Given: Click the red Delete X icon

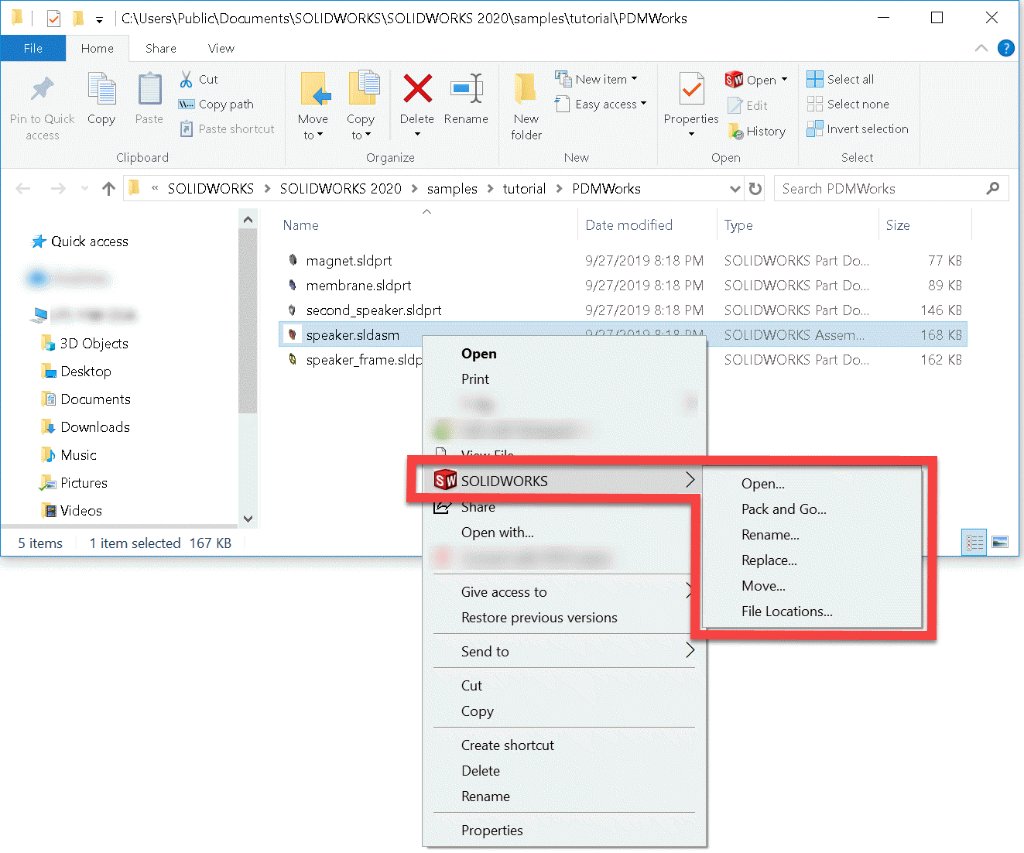Looking at the screenshot, I should tap(417, 88).
